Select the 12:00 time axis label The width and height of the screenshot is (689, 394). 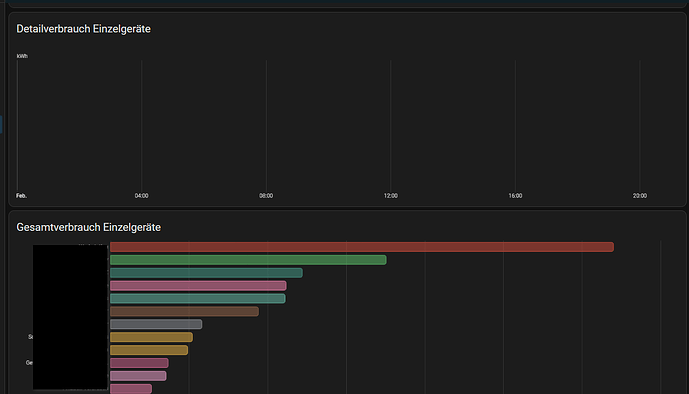tap(391, 196)
